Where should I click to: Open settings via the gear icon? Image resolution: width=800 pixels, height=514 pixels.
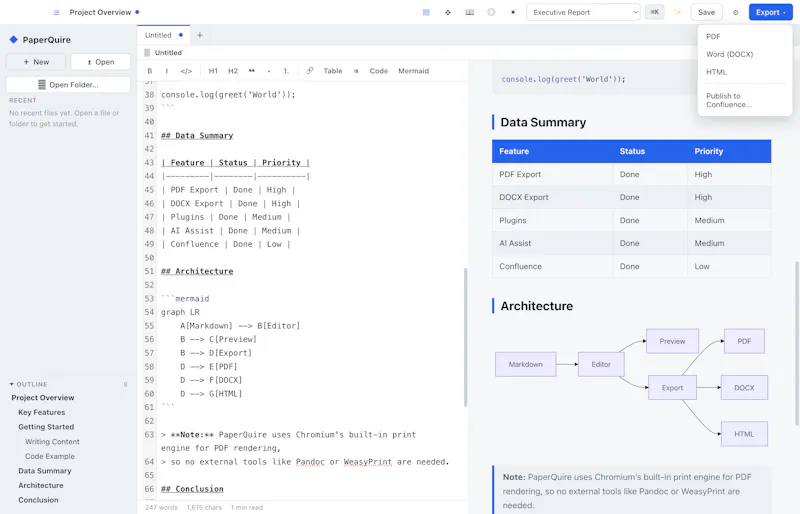(x=735, y=12)
